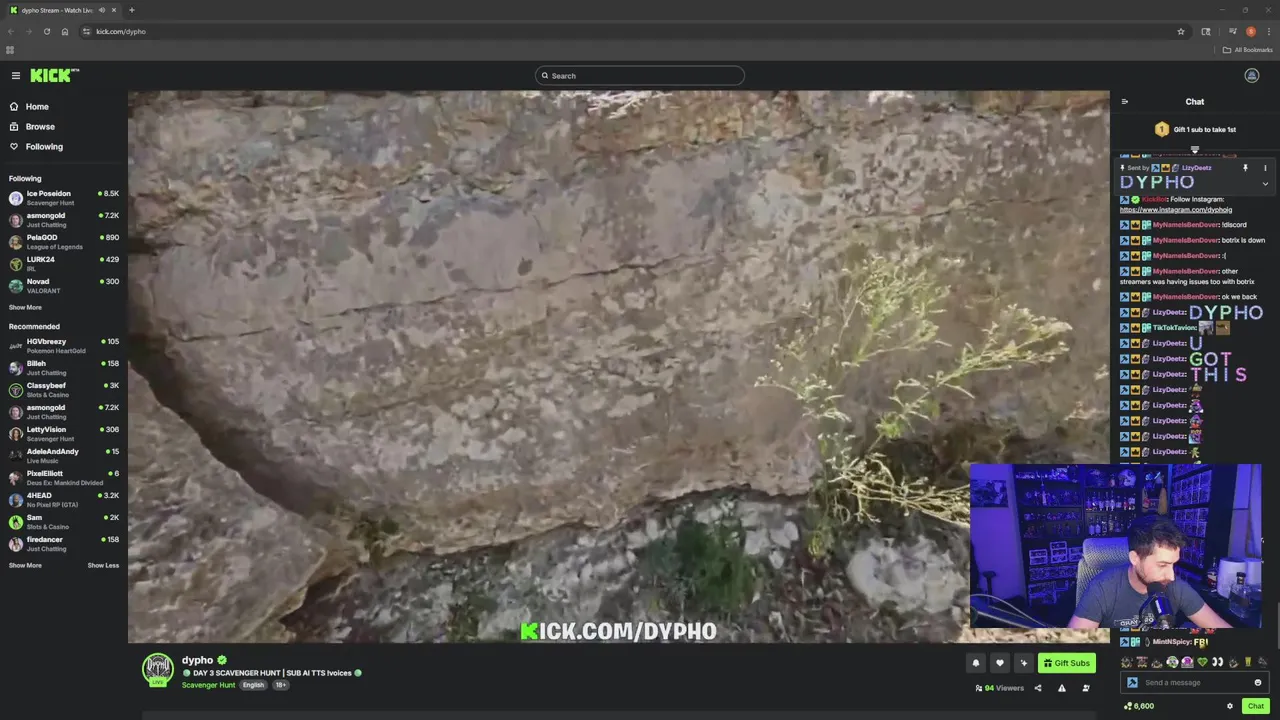This screenshot has height=720, width=1280.
Task: Expand the pinned message chevron
Action: pyautogui.click(x=1265, y=184)
